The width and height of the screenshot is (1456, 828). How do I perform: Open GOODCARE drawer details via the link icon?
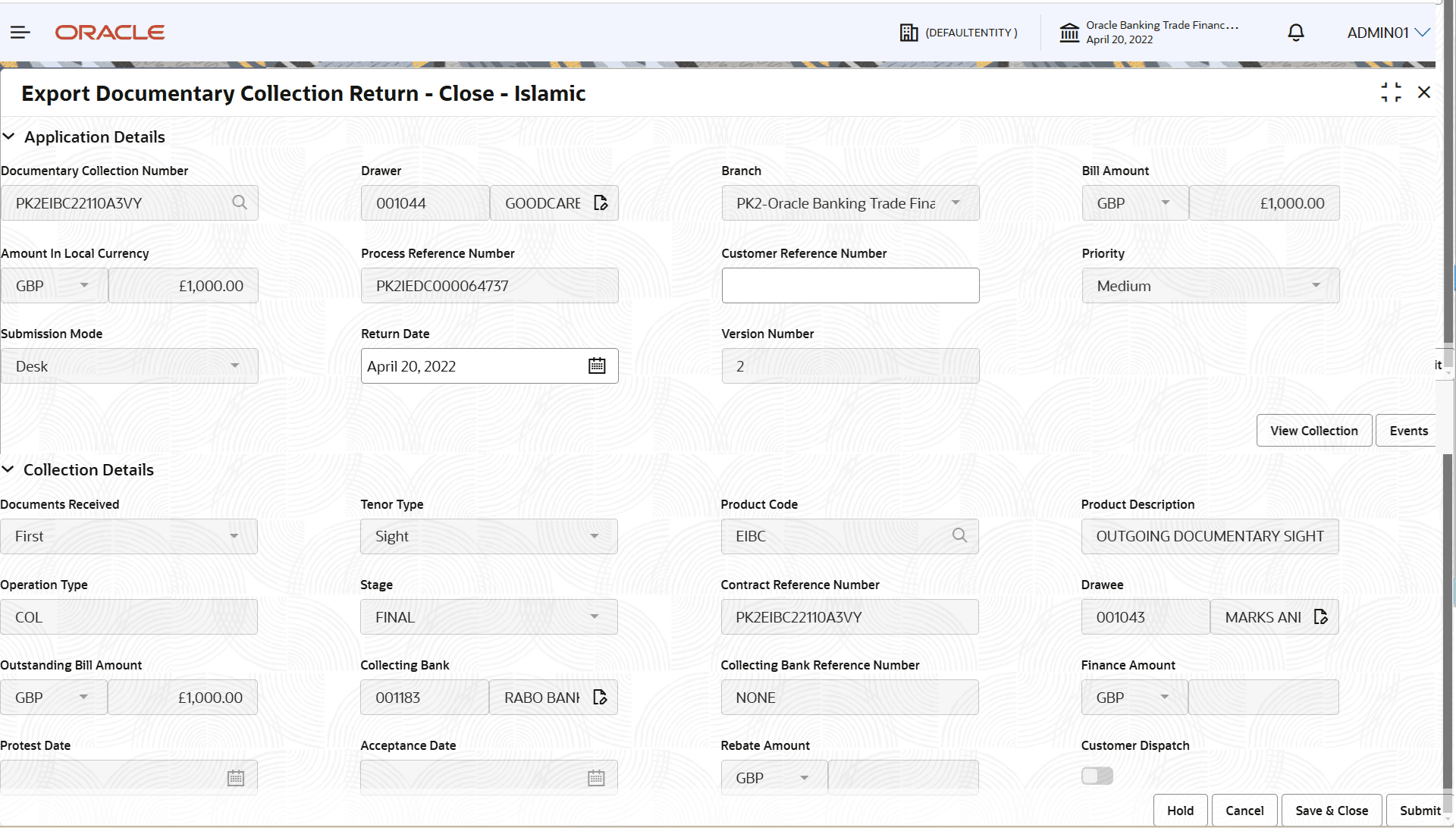click(x=601, y=202)
